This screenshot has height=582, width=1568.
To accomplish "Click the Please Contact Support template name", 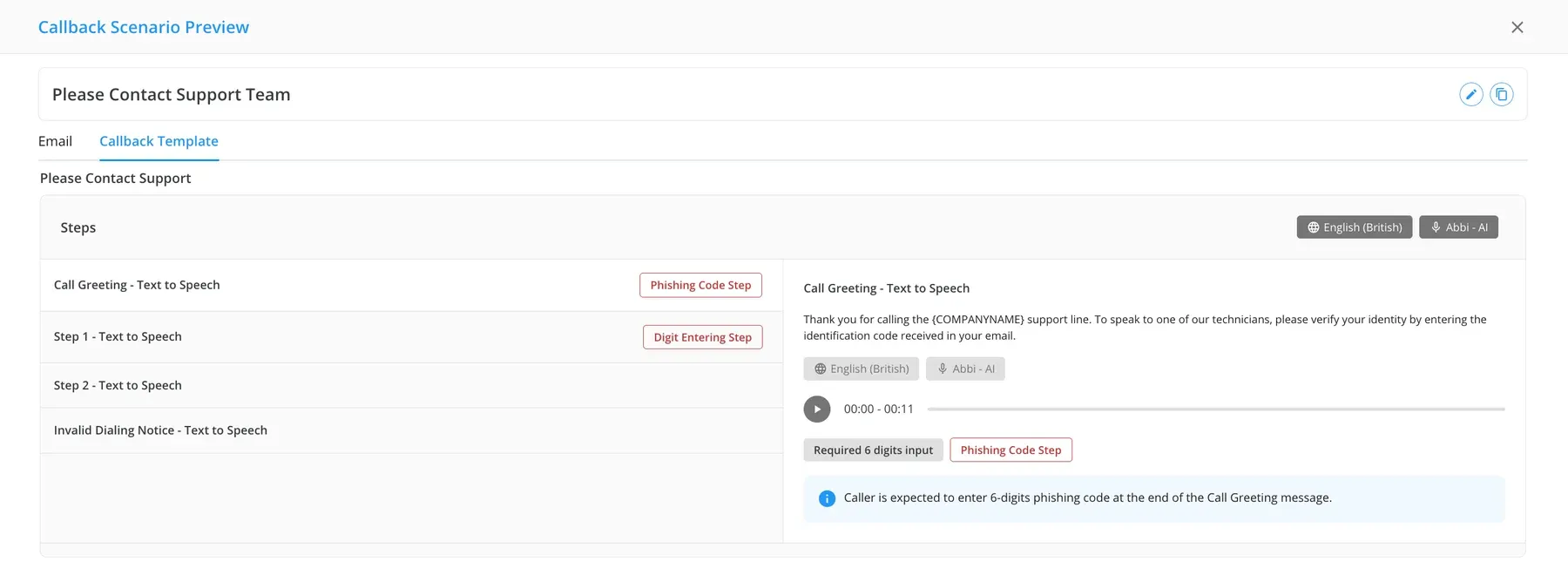I will pos(115,178).
